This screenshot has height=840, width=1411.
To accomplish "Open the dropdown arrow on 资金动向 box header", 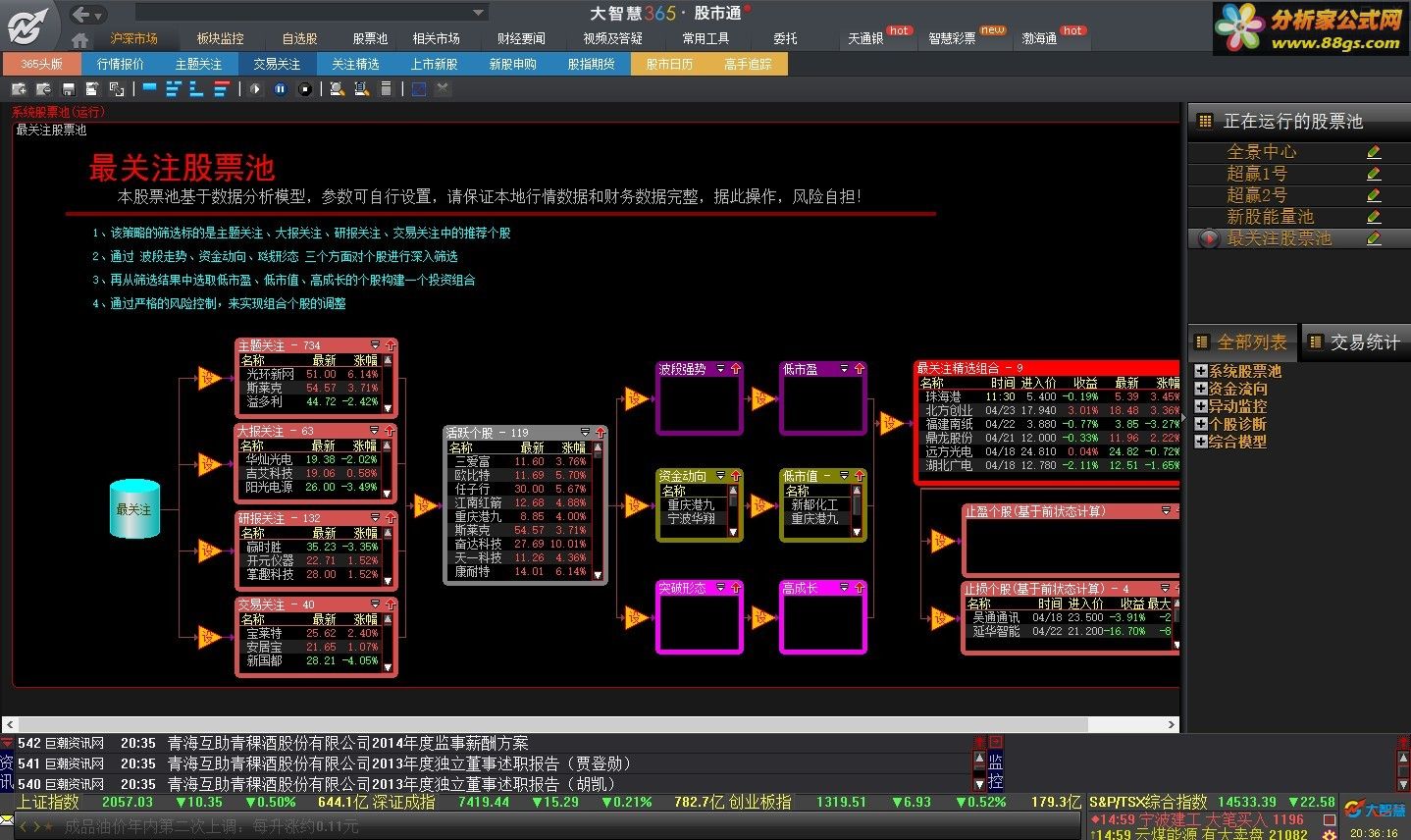I will click(720, 476).
